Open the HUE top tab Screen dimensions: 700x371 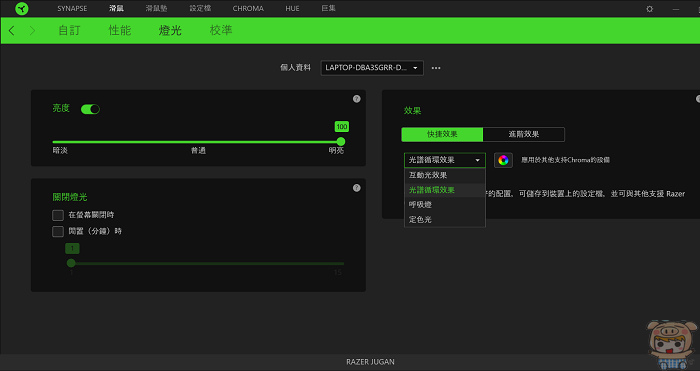click(x=292, y=8)
